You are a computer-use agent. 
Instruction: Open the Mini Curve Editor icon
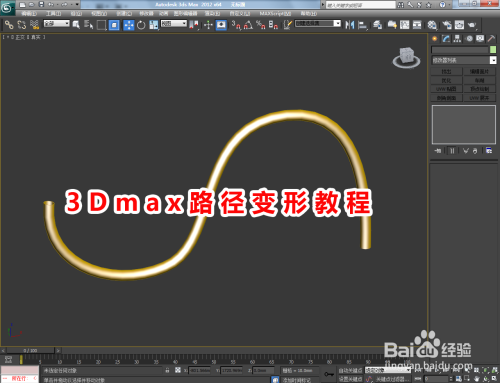[8, 359]
